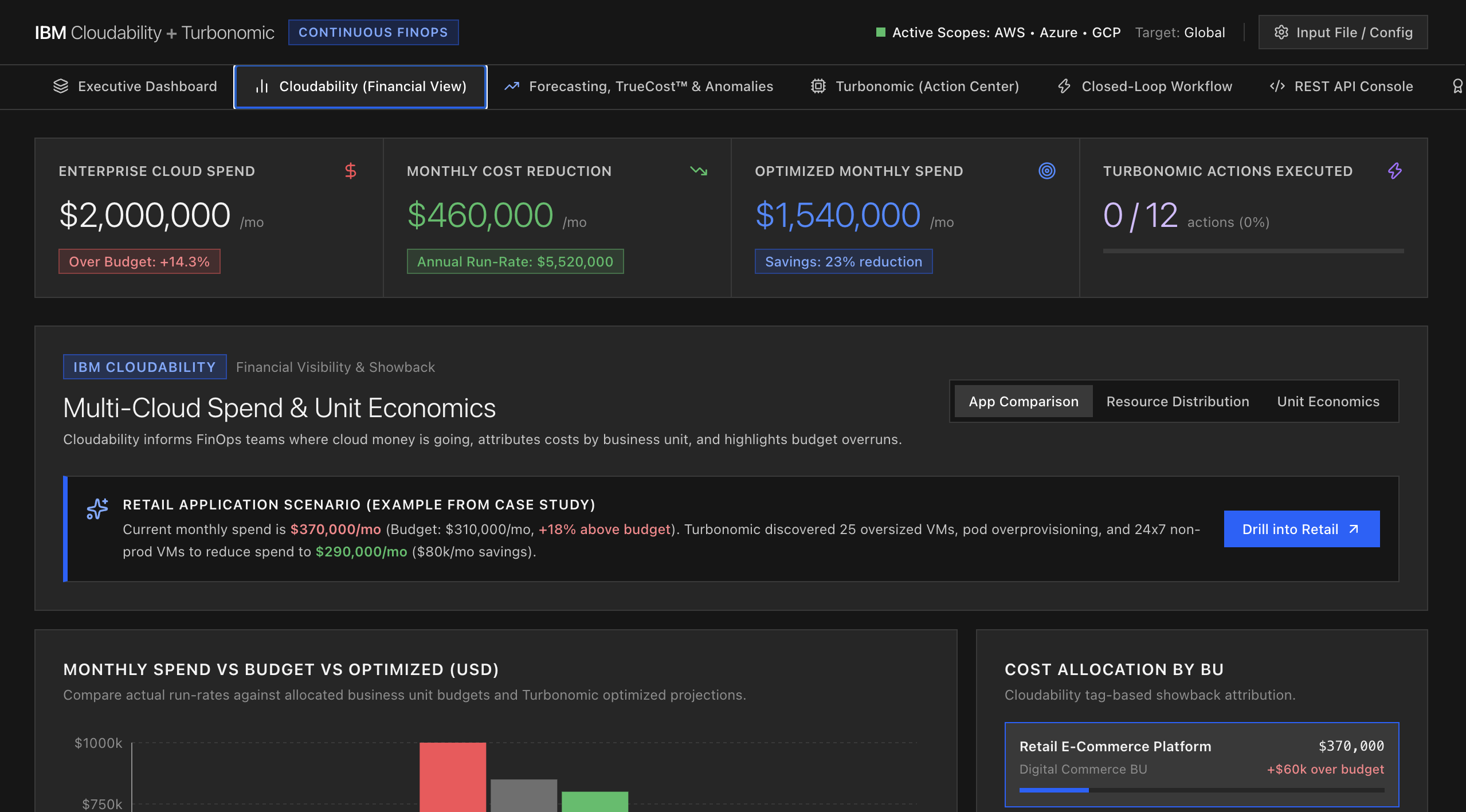
Task: Click the $750k axis label
Action: point(103,804)
